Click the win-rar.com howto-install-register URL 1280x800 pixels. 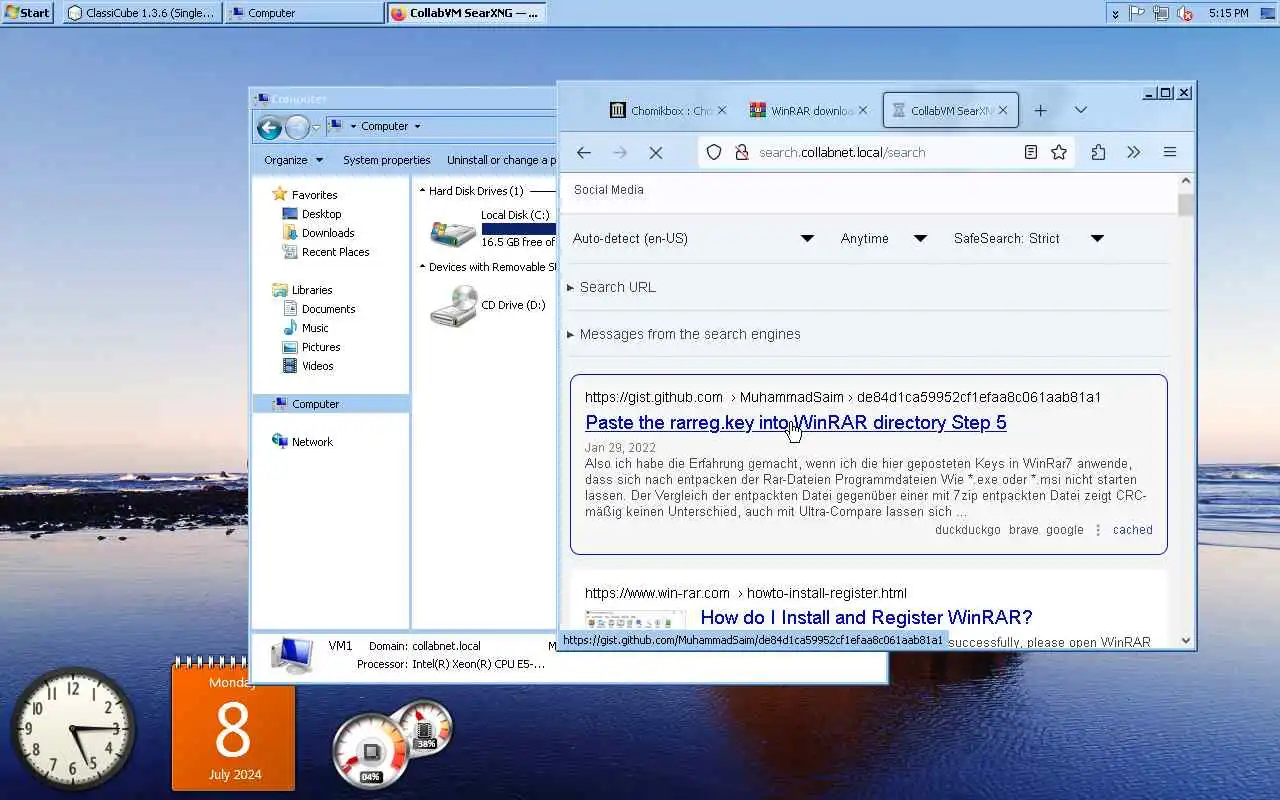pos(746,593)
